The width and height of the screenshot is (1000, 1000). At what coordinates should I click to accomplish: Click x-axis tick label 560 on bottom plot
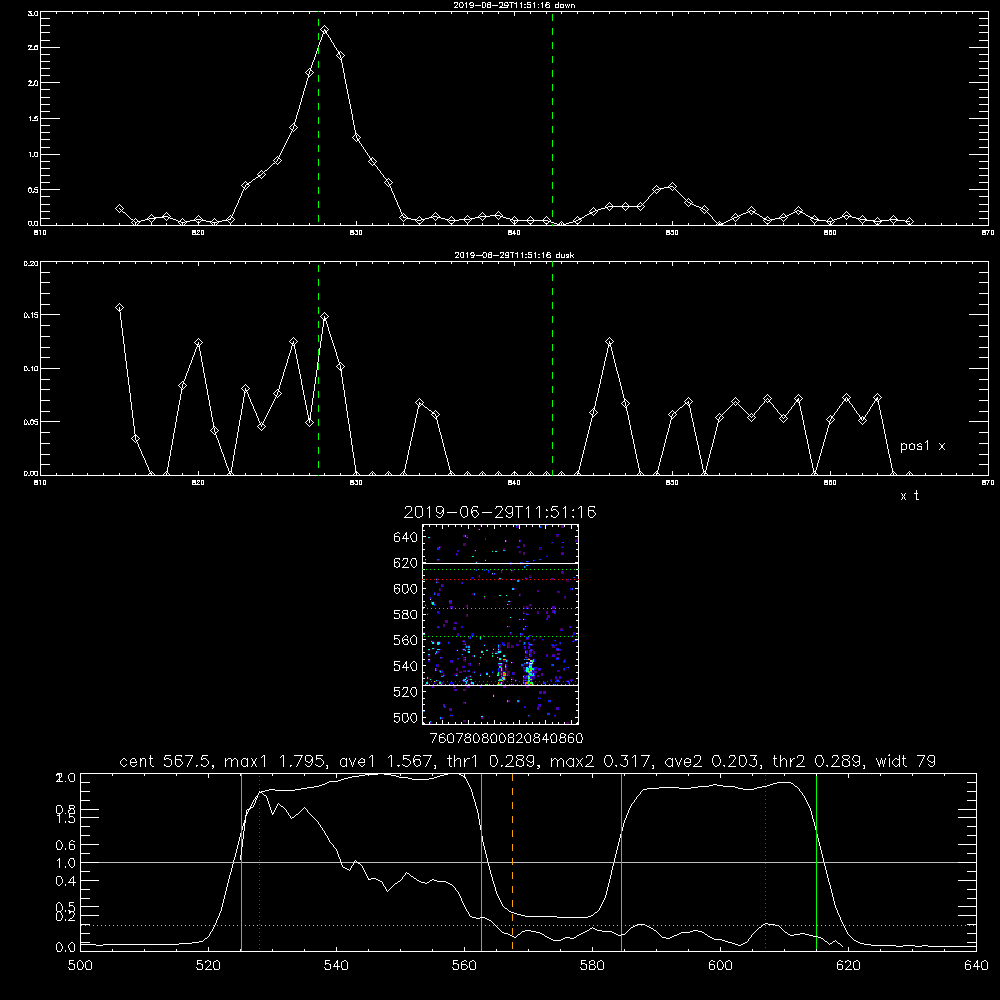pos(464,966)
